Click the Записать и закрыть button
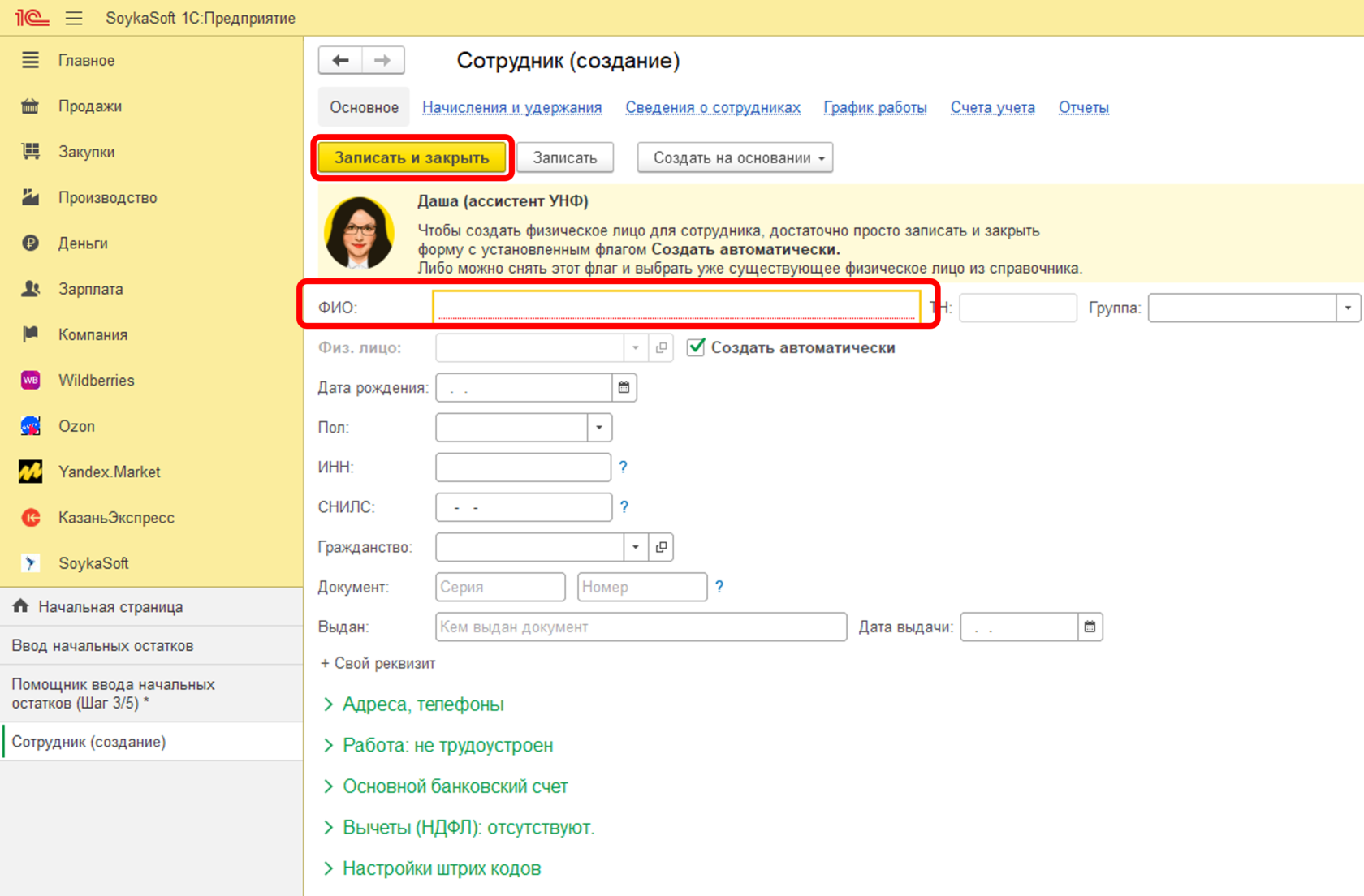1364x896 pixels. click(412, 157)
